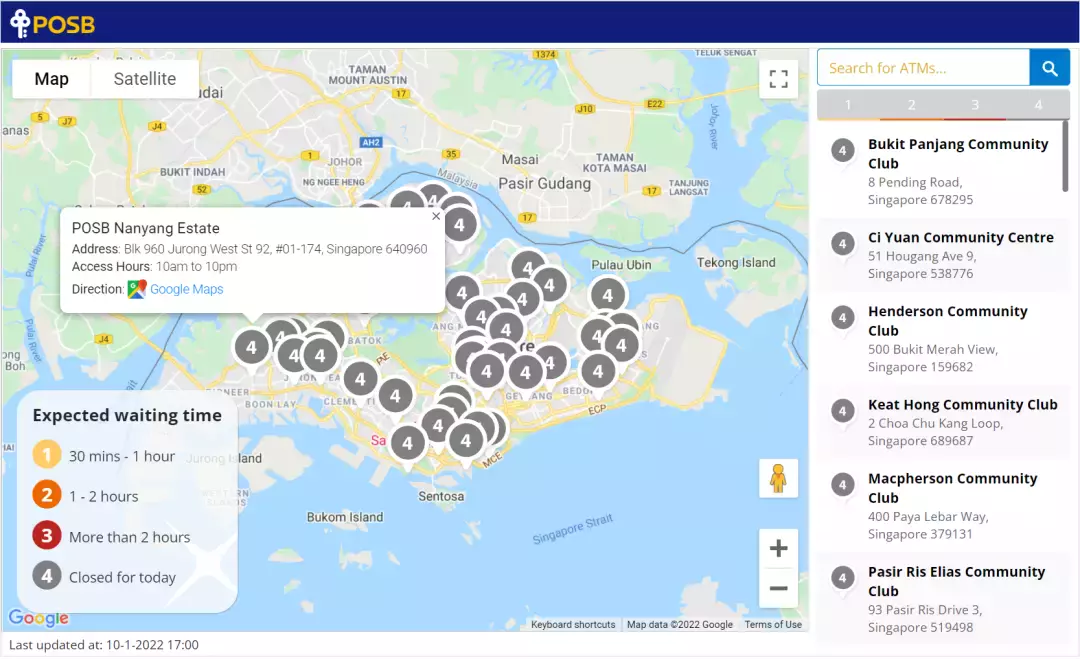The height and width of the screenshot is (659, 1080).
Task: Click the Pulau Ubin map marker
Action: tap(608, 295)
